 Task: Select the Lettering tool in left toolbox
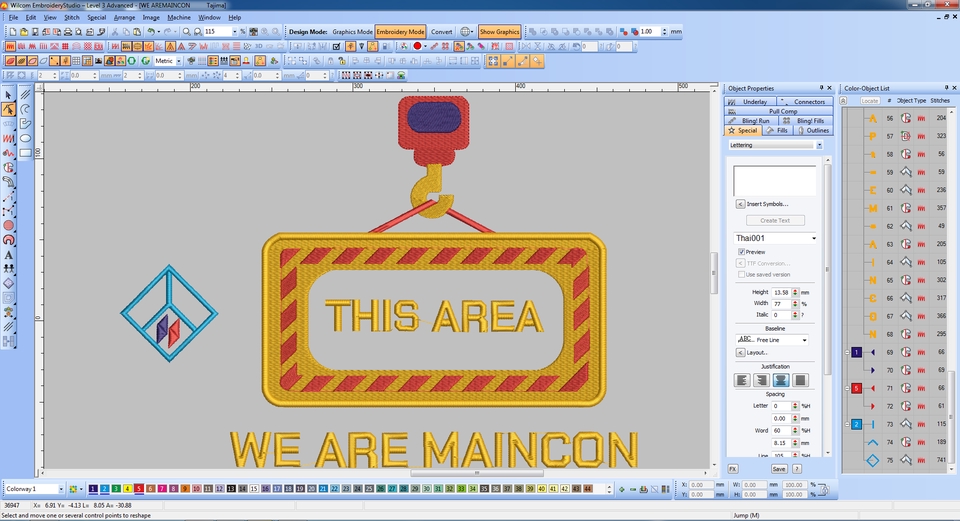coord(9,255)
